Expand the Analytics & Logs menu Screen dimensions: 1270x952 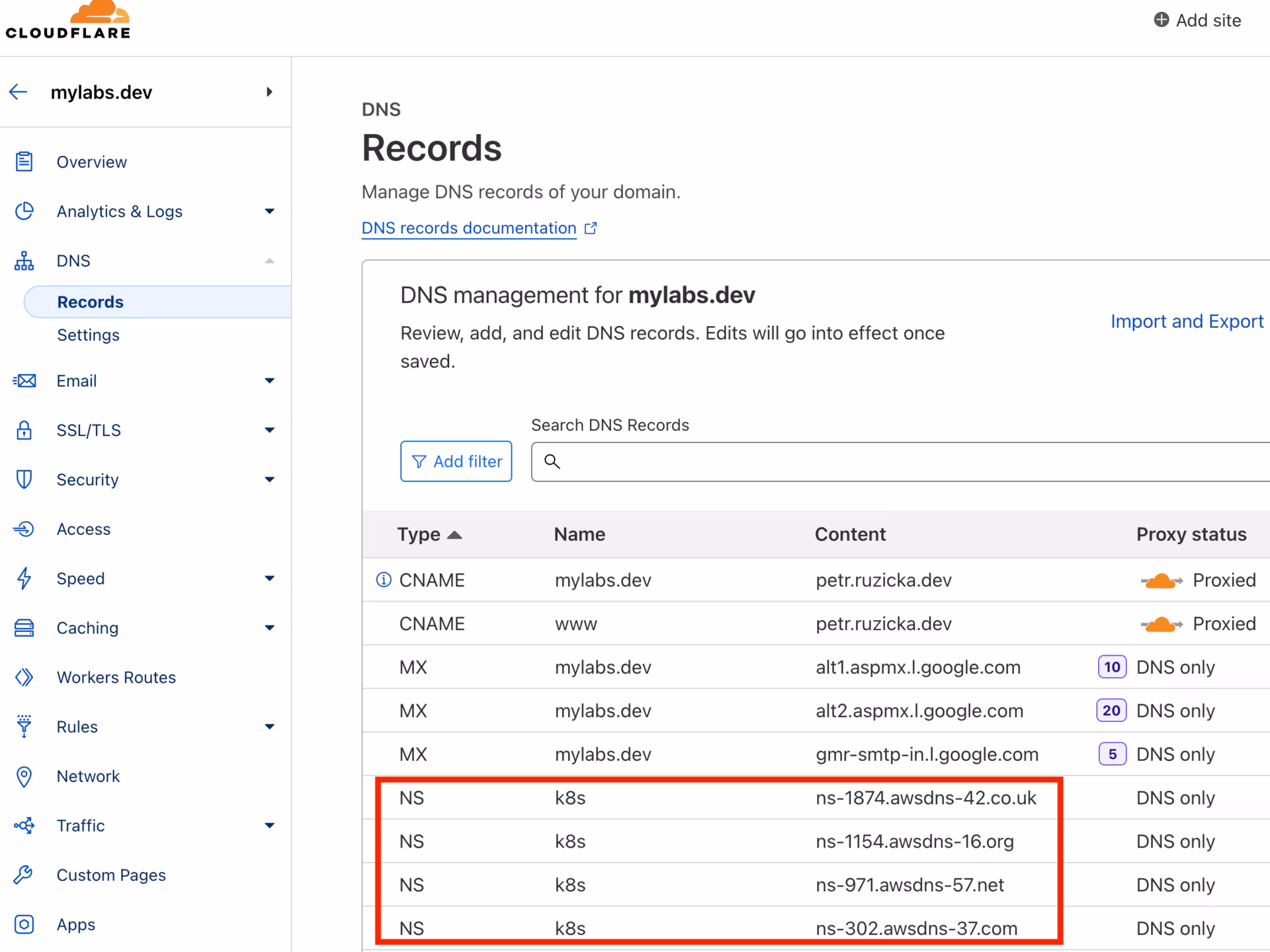(x=269, y=212)
